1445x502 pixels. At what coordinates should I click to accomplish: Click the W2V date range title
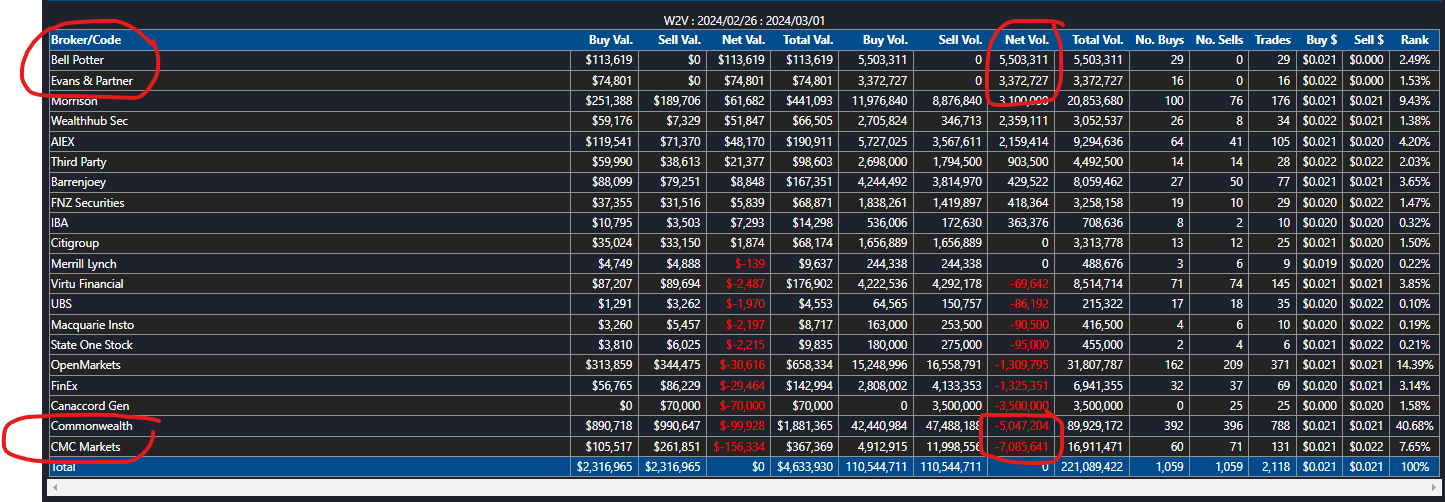744,20
